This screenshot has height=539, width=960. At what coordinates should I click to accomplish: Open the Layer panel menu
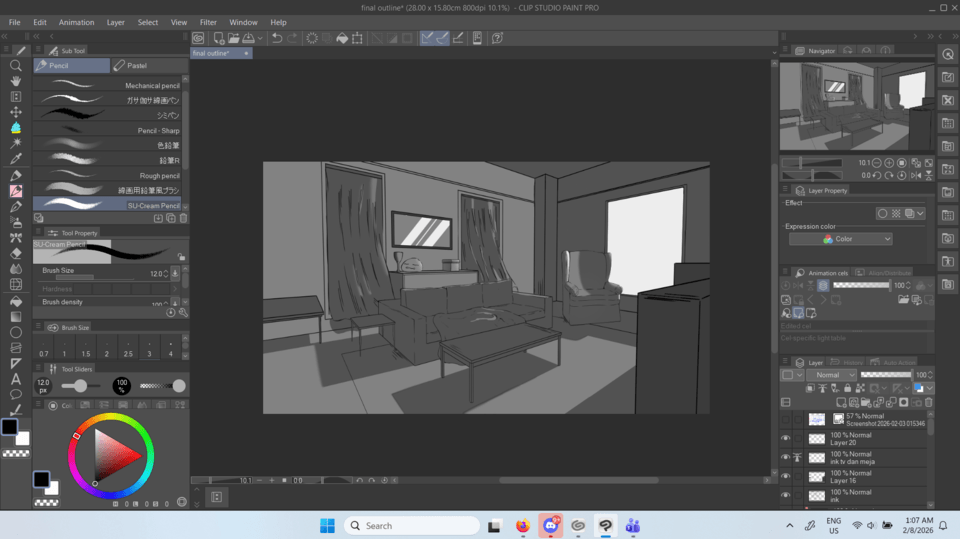click(786, 362)
